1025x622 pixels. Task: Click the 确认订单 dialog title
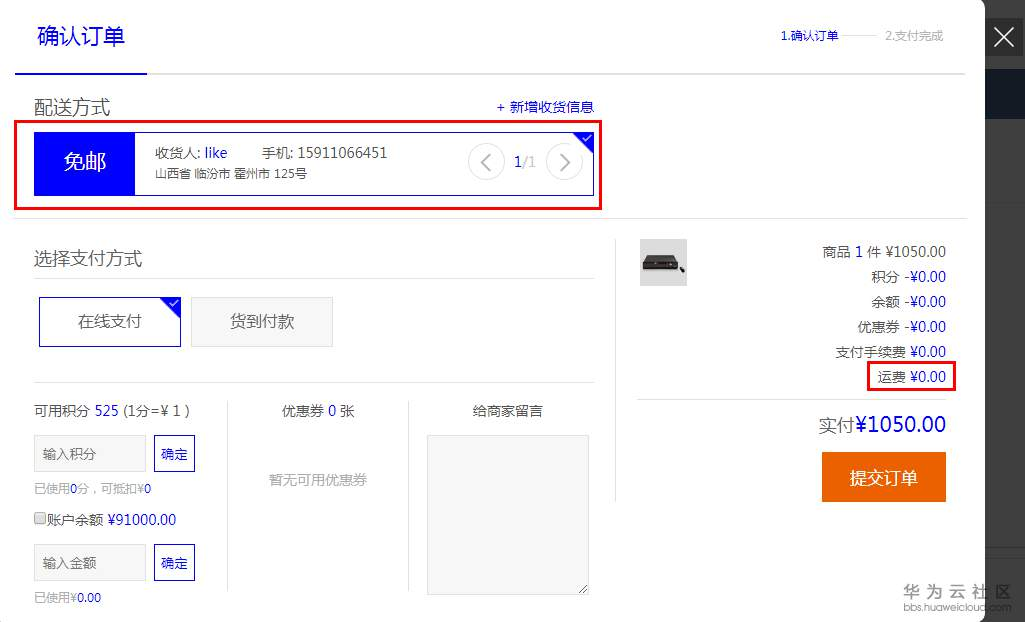(81, 36)
